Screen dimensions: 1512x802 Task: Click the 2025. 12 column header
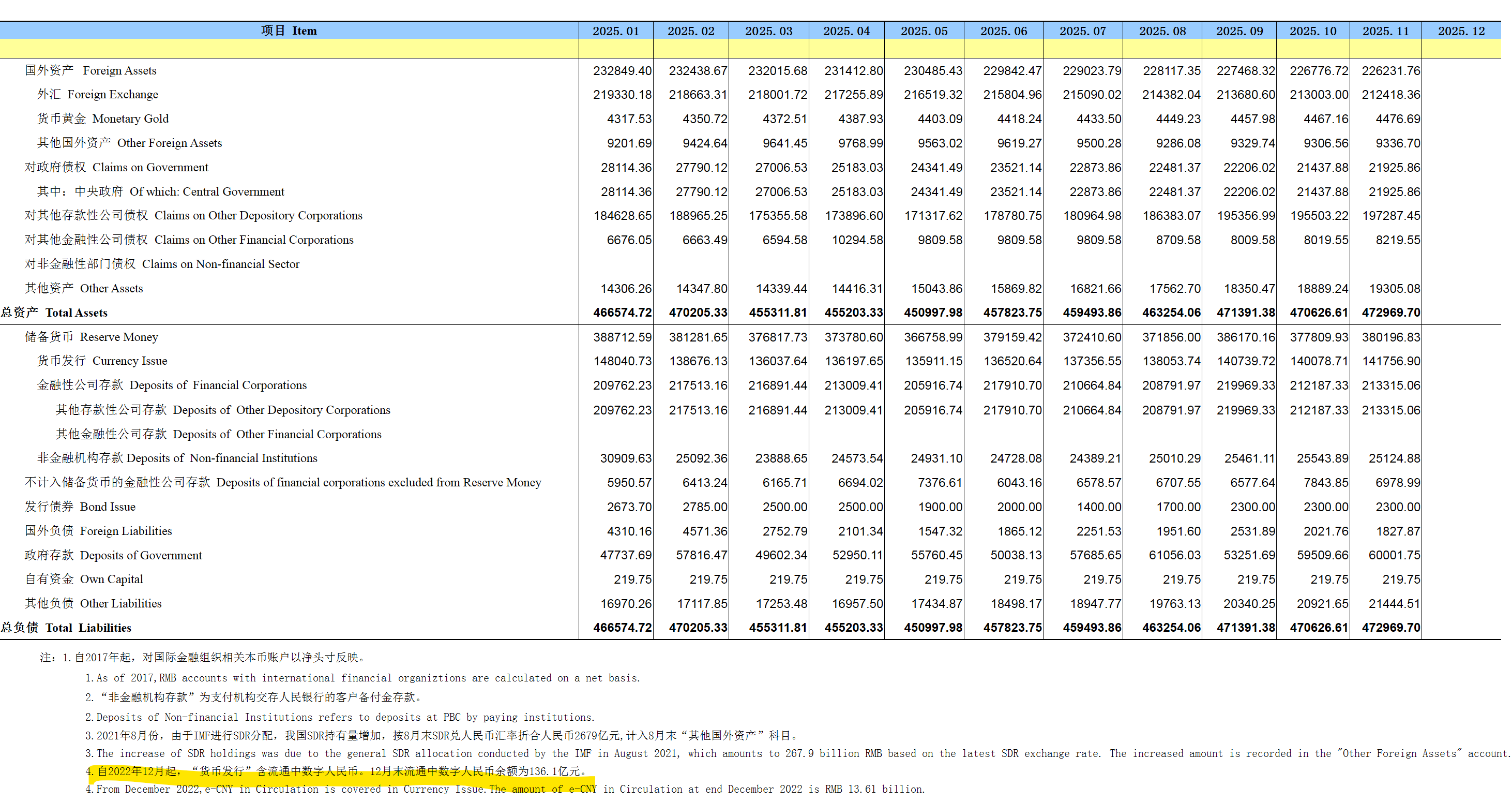[1460, 31]
